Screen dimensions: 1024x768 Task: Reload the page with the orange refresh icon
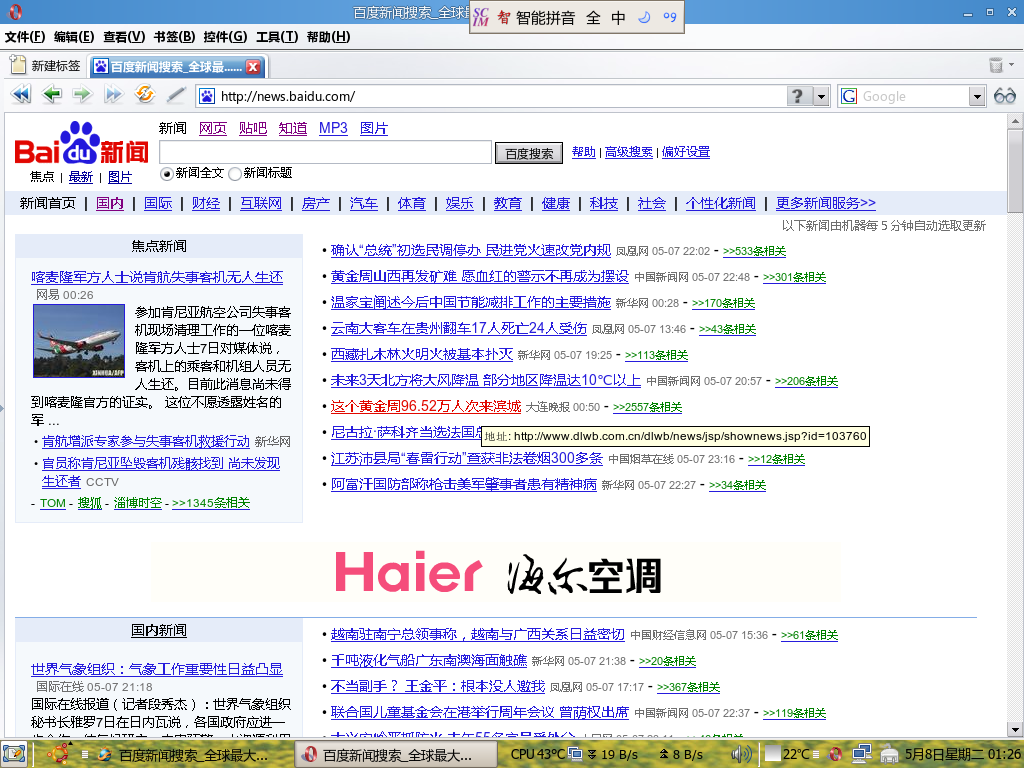pyautogui.click(x=144, y=95)
